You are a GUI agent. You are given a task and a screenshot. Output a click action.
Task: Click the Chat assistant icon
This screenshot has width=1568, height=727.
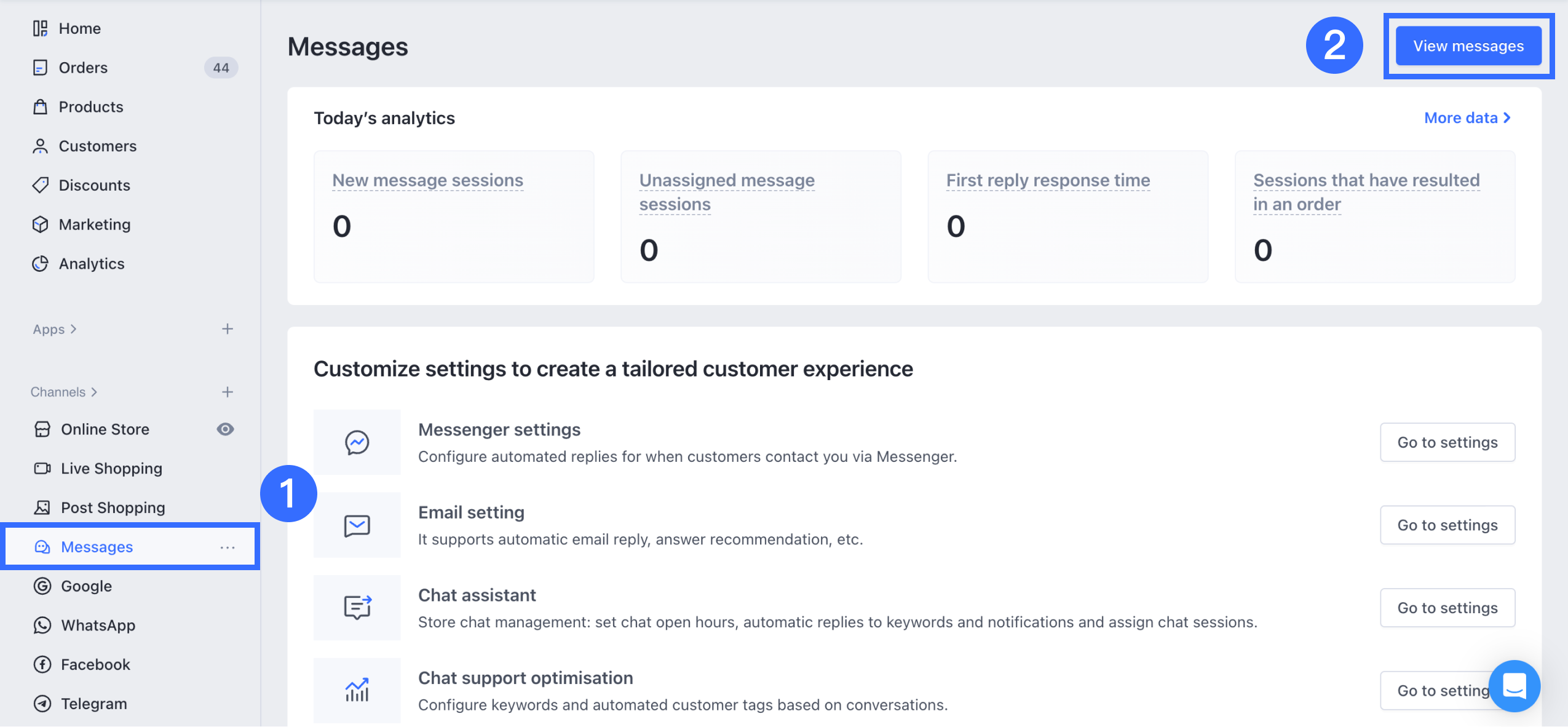(357, 608)
